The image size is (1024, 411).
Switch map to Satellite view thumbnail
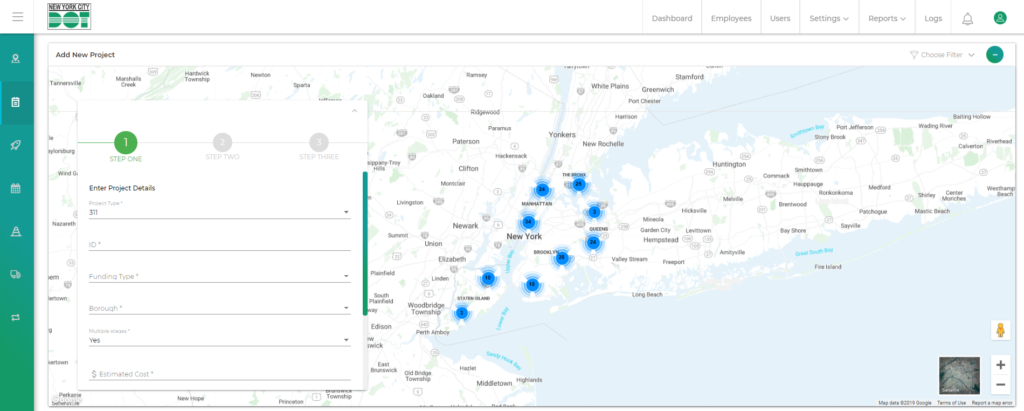pyautogui.click(x=959, y=375)
